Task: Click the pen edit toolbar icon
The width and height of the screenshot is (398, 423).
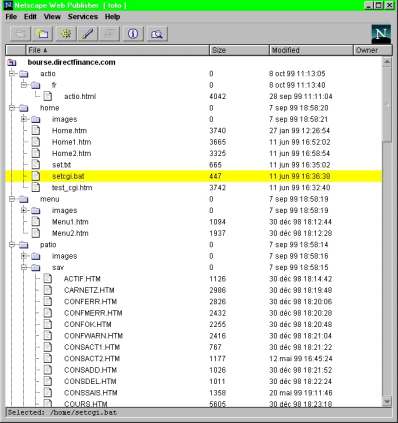Action: [87, 34]
